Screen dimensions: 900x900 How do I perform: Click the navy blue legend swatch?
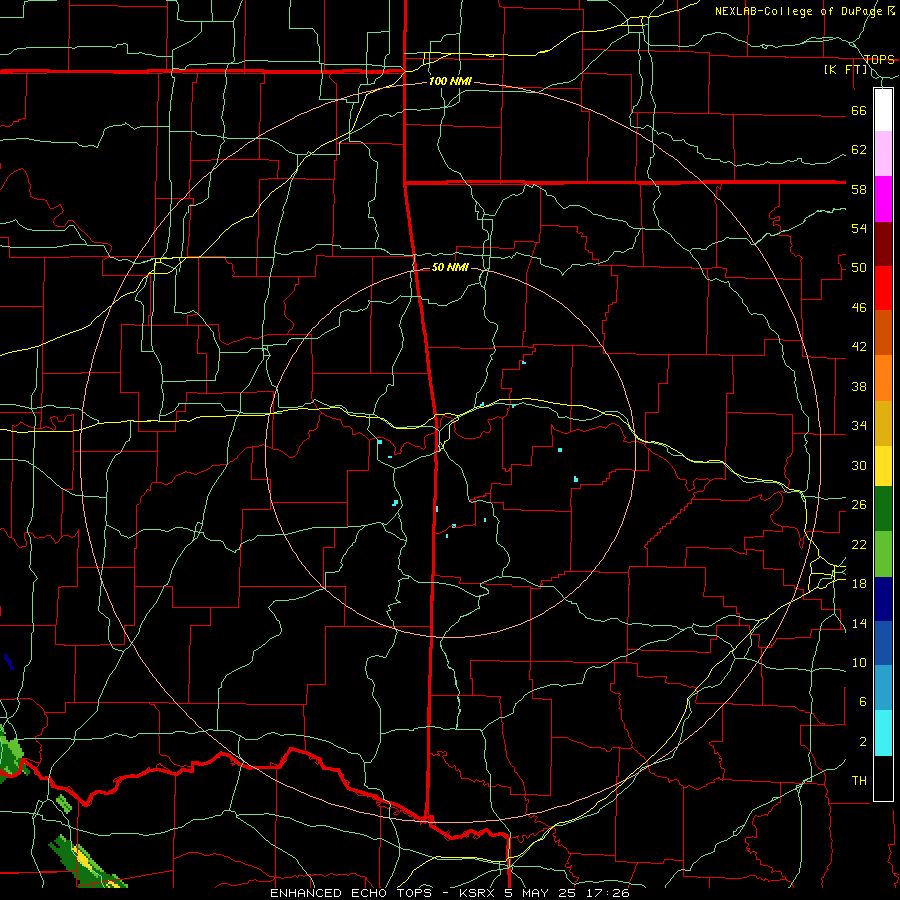click(883, 599)
